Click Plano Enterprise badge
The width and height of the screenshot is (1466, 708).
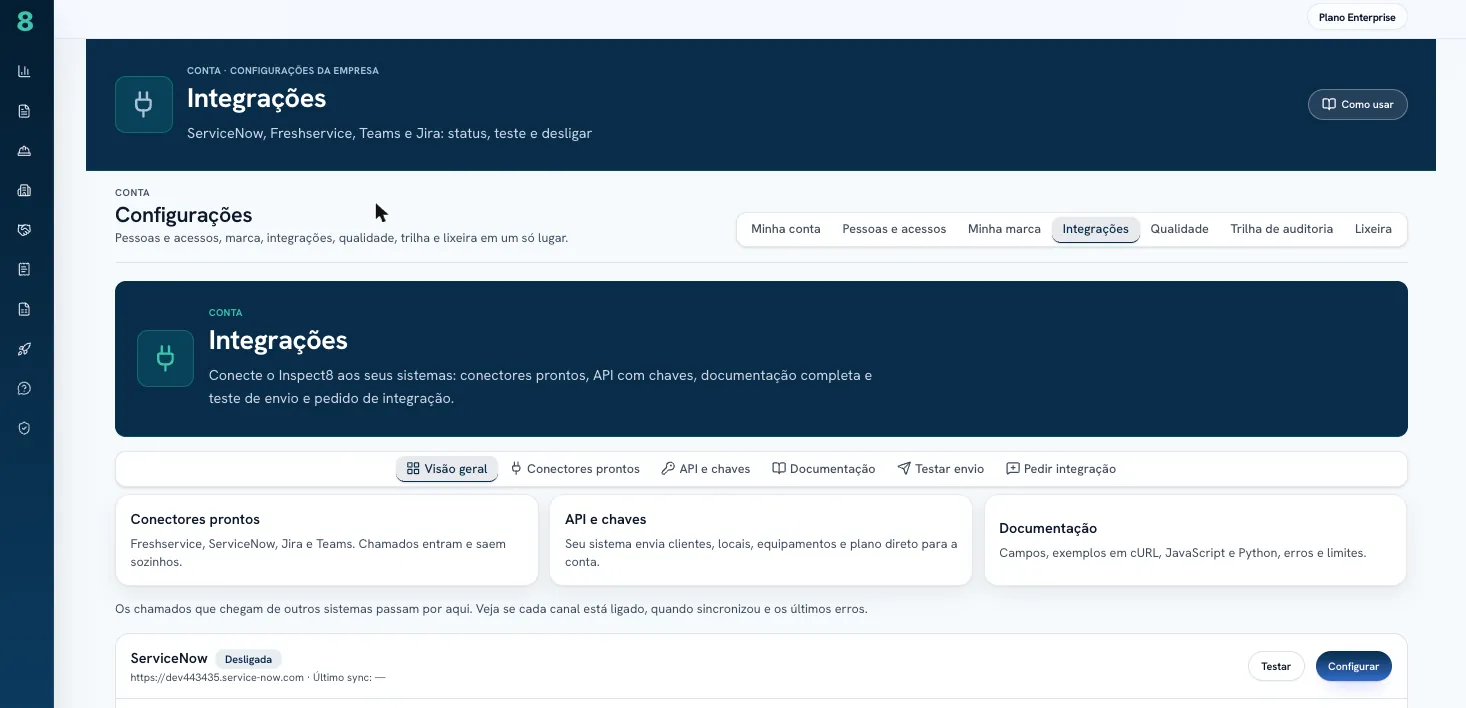pos(1357,17)
